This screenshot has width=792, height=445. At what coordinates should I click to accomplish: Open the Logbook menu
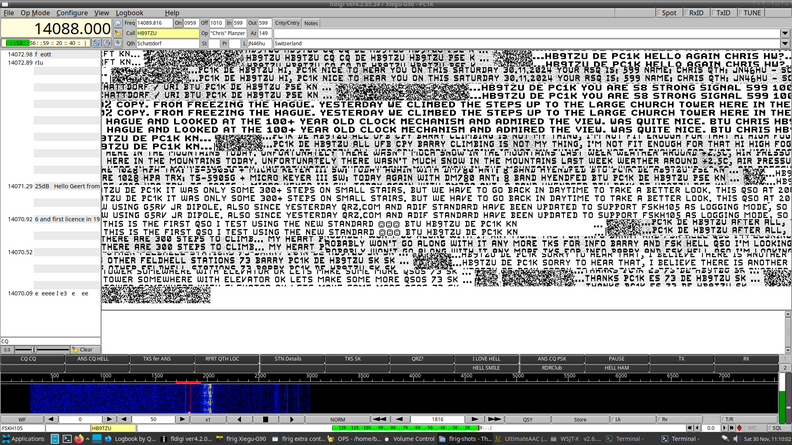pos(129,13)
